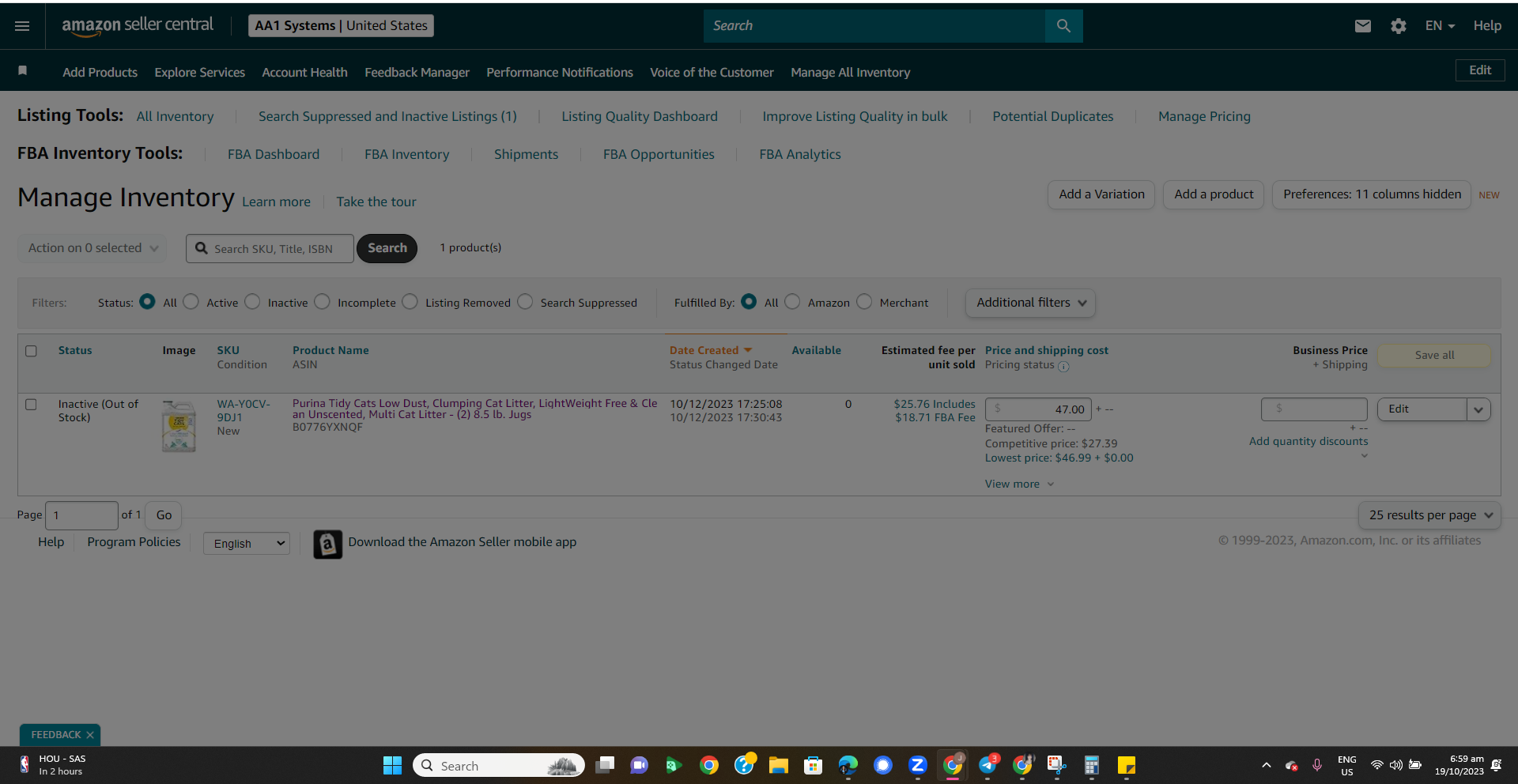Open Zoom from the taskbar
The width and height of the screenshot is (1518, 784).
[917, 765]
